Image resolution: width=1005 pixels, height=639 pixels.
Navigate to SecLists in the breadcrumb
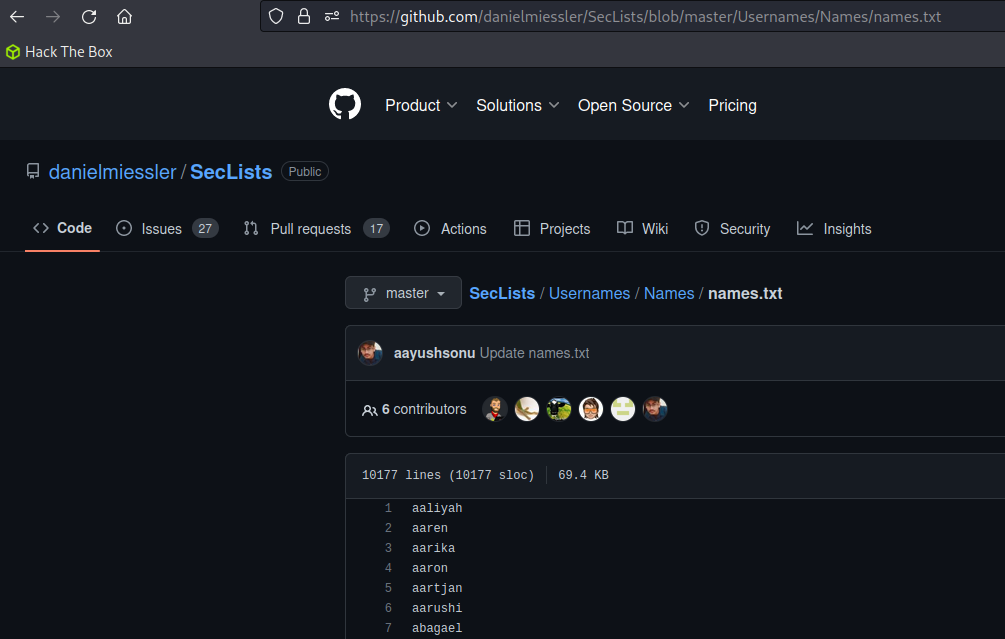(502, 294)
